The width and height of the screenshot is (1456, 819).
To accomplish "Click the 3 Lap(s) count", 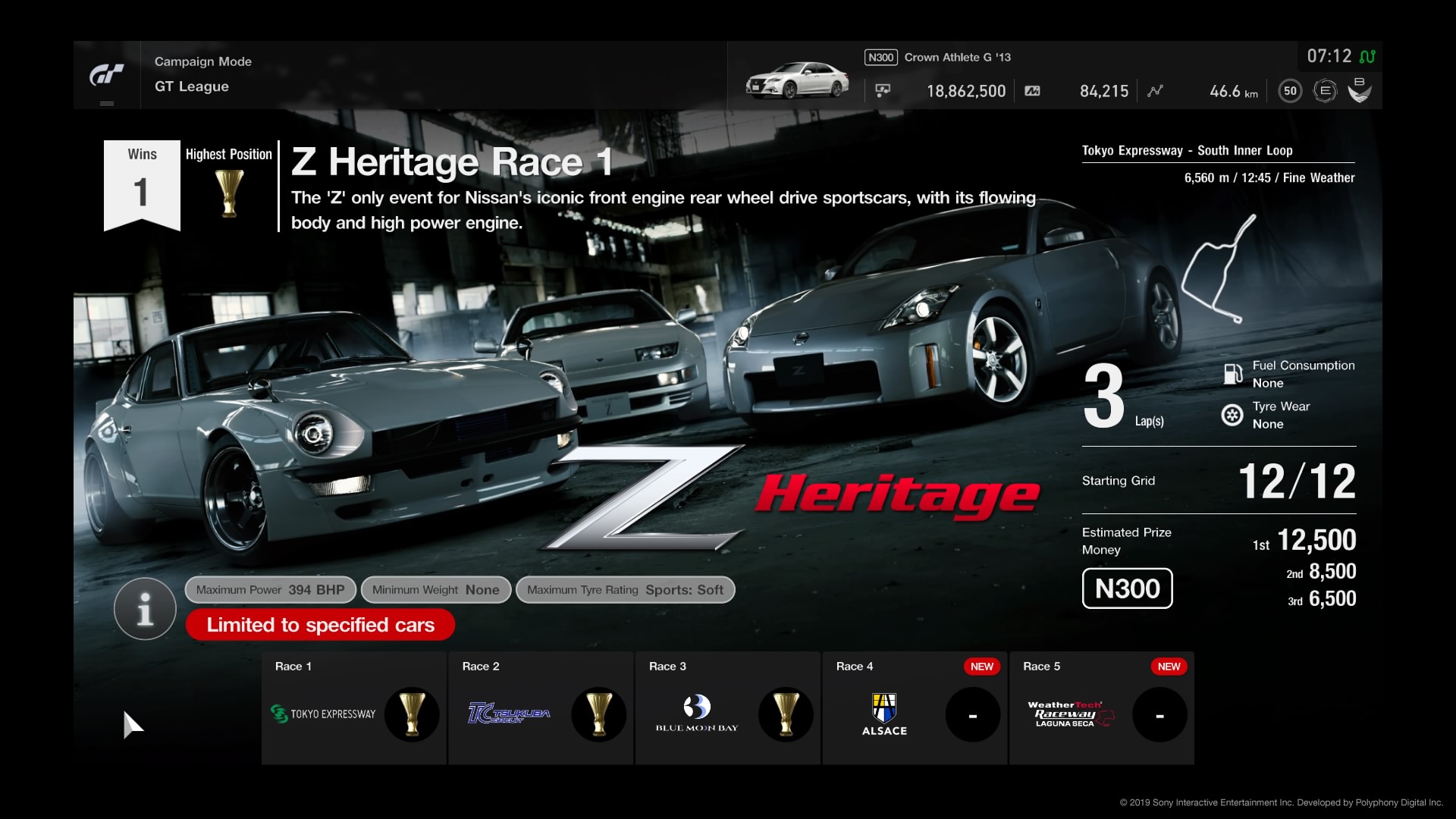I will point(1123,397).
